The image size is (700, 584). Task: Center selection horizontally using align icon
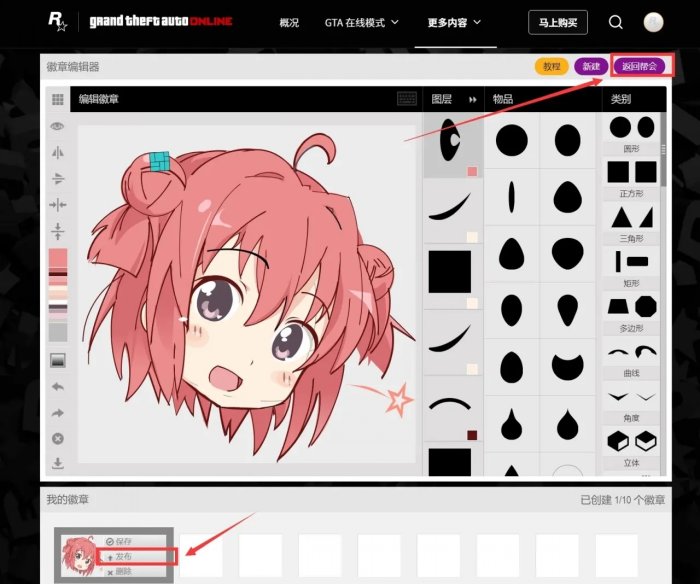58,205
